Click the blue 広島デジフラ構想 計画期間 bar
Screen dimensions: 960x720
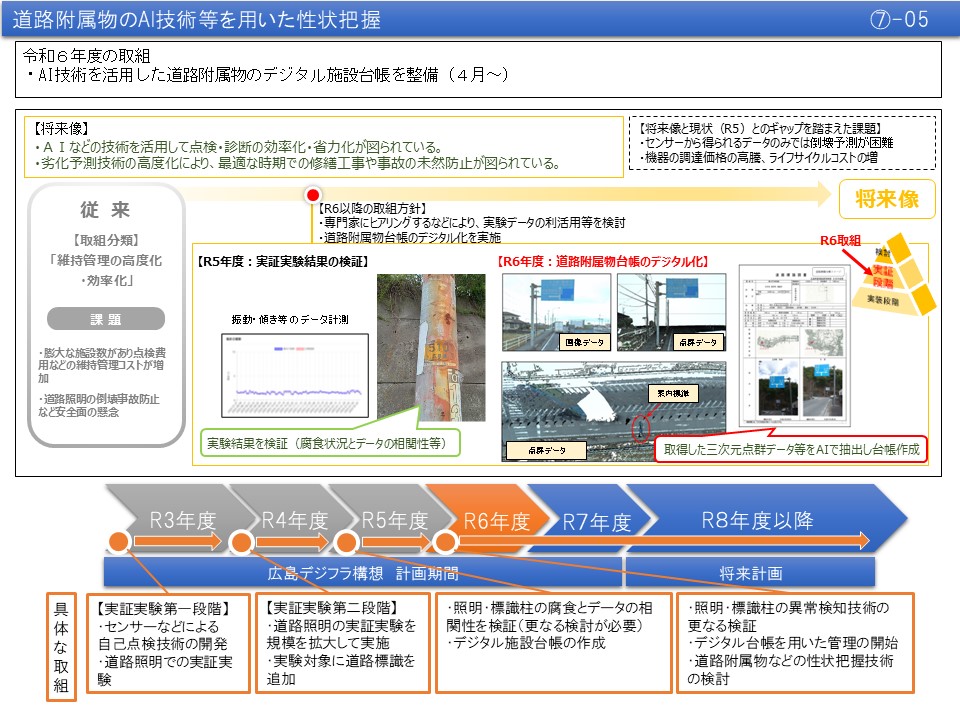[x=363, y=572]
